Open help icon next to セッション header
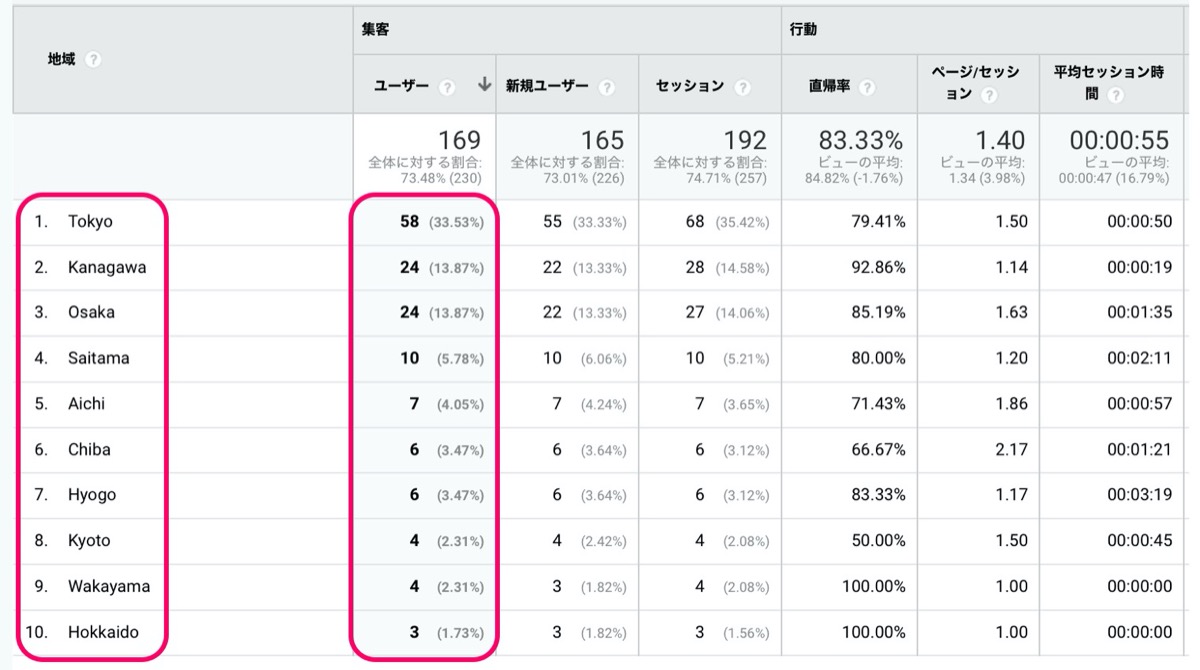 point(742,87)
